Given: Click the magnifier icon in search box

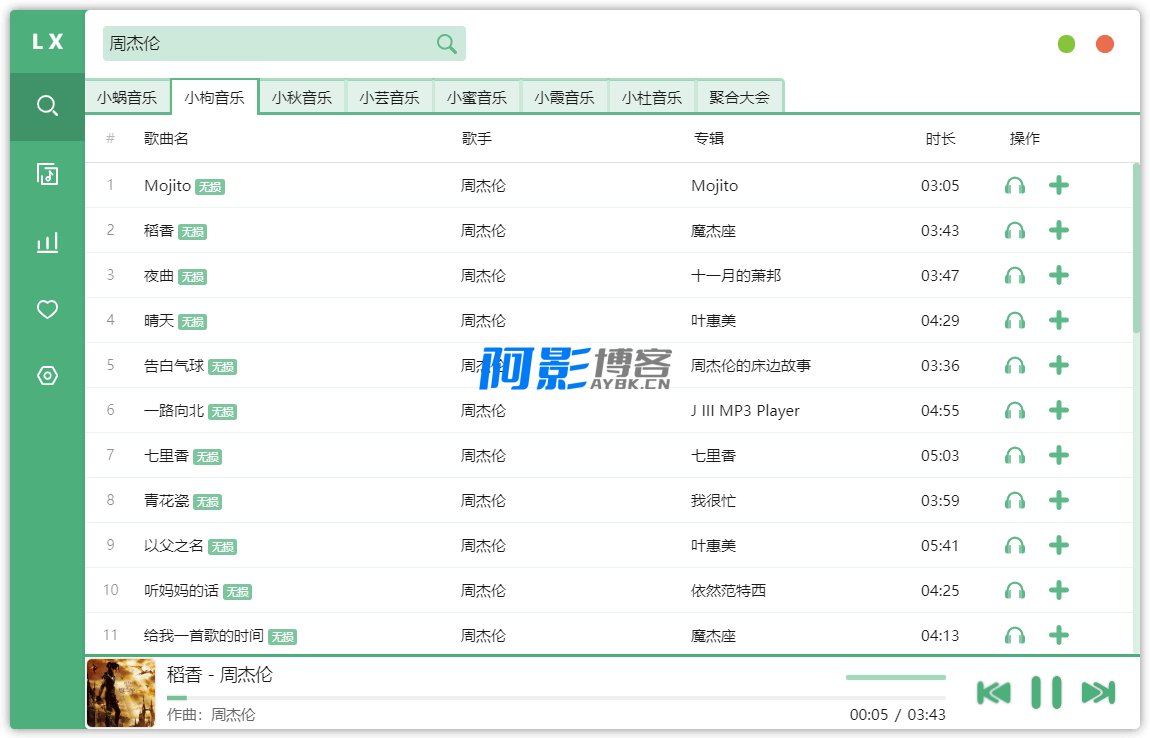Looking at the screenshot, I should 446,44.
